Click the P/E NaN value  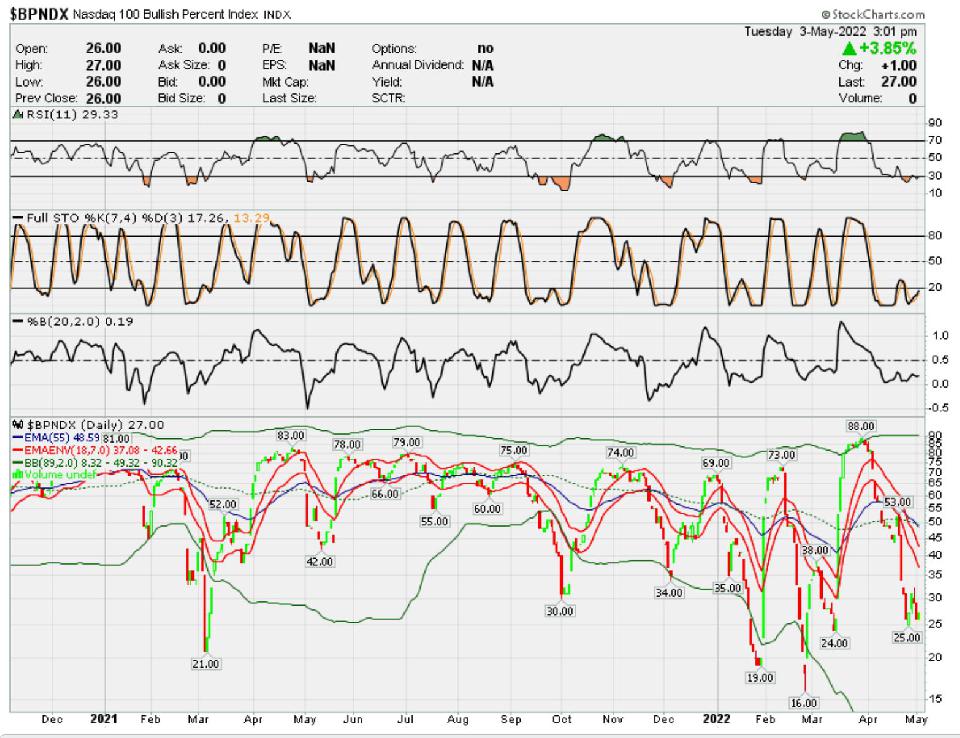[x=322, y=48]
